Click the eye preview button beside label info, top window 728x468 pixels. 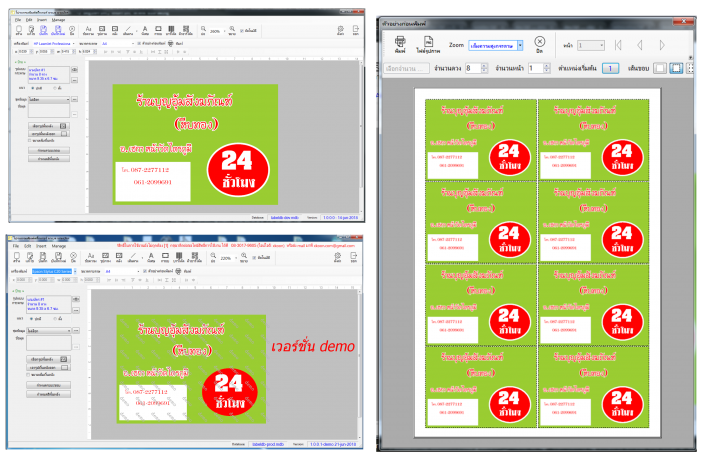(74, 70)
